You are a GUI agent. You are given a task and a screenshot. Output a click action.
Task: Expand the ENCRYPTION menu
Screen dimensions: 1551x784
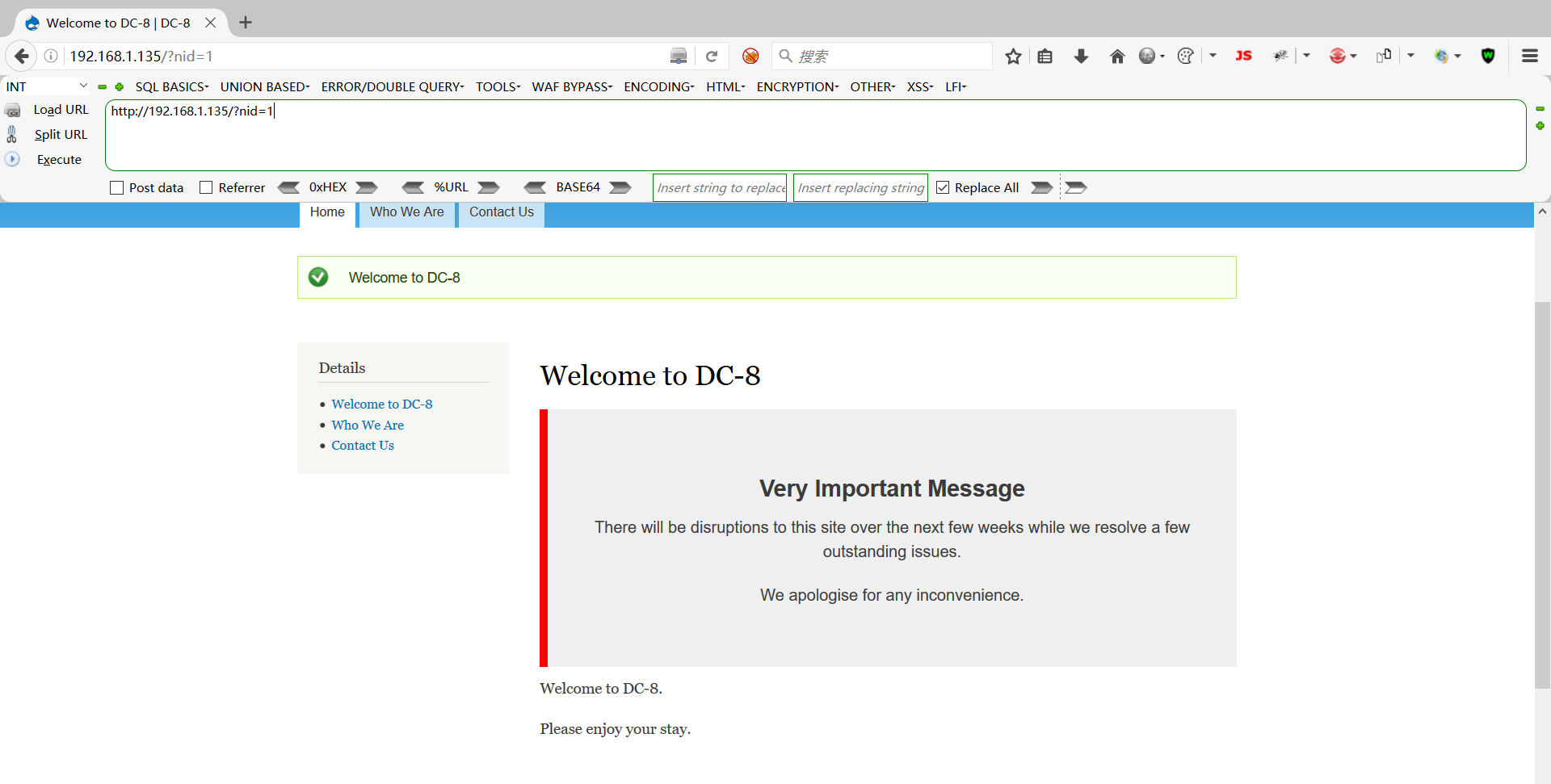tap(797, 86)
